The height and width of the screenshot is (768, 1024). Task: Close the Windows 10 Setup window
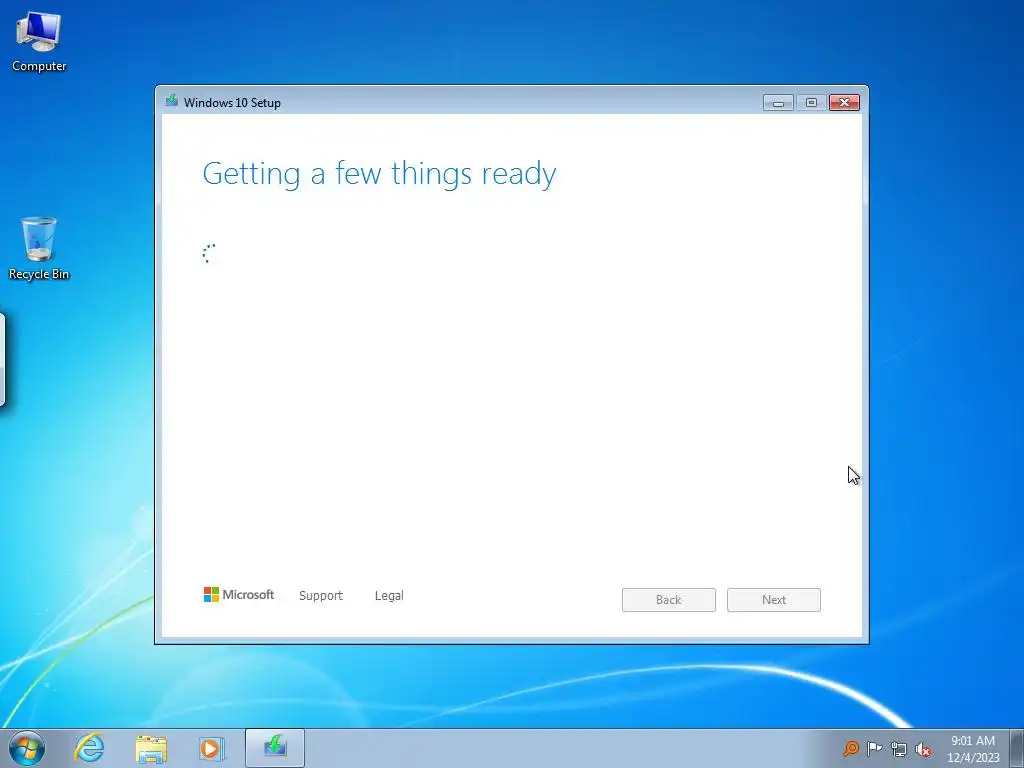844,103
